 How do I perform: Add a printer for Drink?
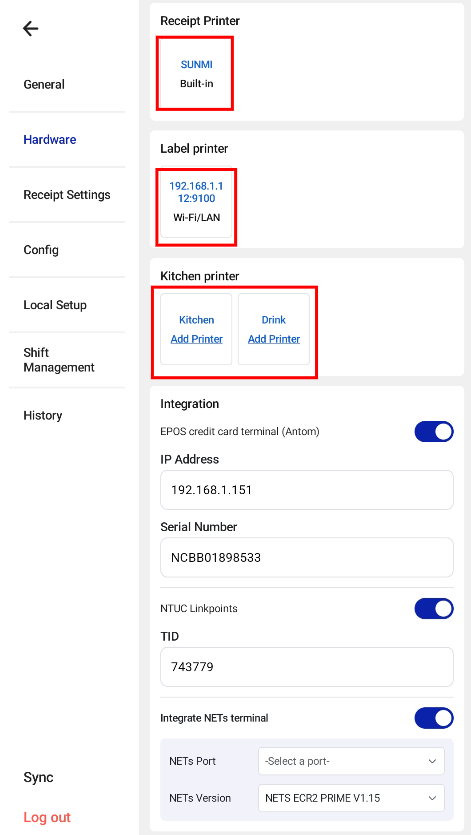coord(274,339)
